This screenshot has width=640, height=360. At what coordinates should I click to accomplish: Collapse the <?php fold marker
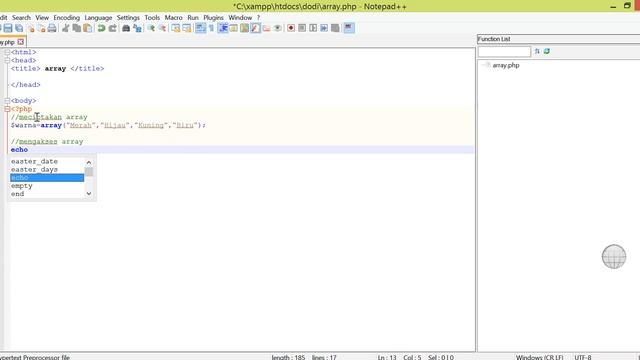(7, 109)
